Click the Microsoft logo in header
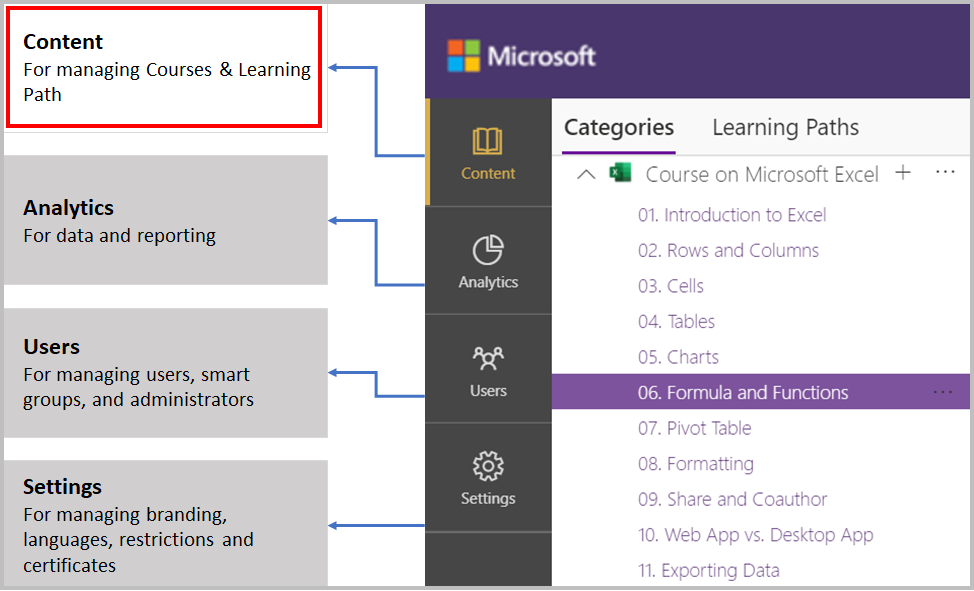Screen dimensions: 974x591 tap(463, 55)
